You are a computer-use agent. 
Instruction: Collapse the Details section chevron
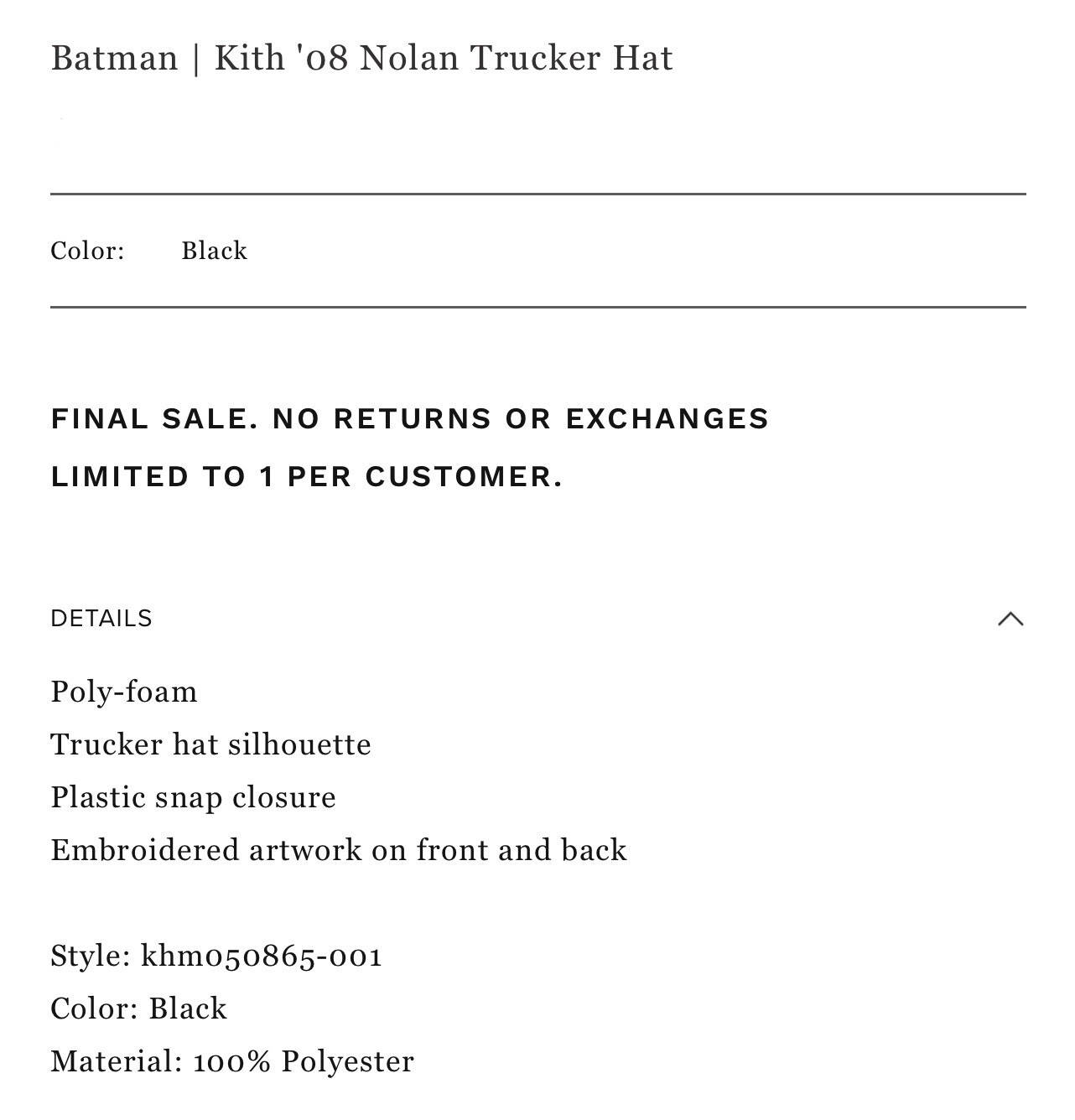coord(1010,619)
